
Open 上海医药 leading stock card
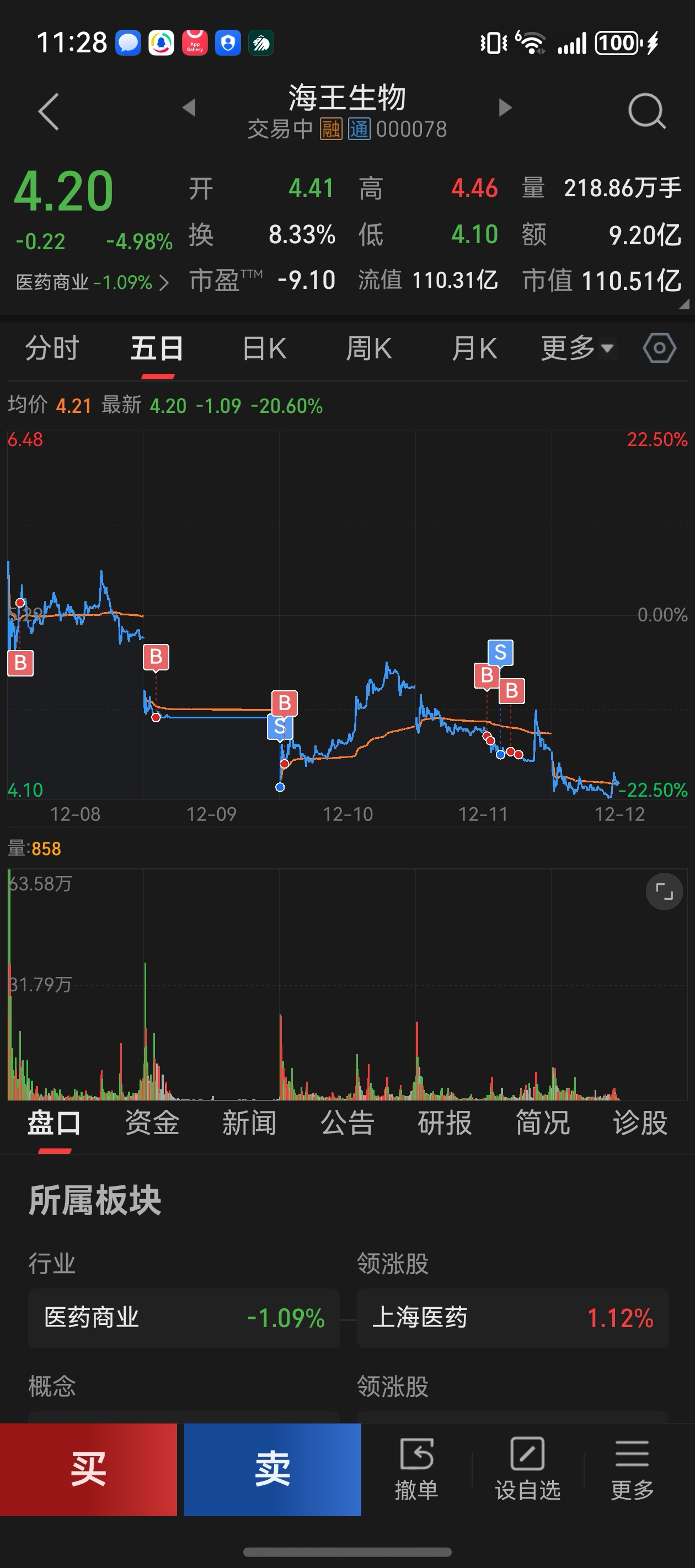click(512, 1318)
